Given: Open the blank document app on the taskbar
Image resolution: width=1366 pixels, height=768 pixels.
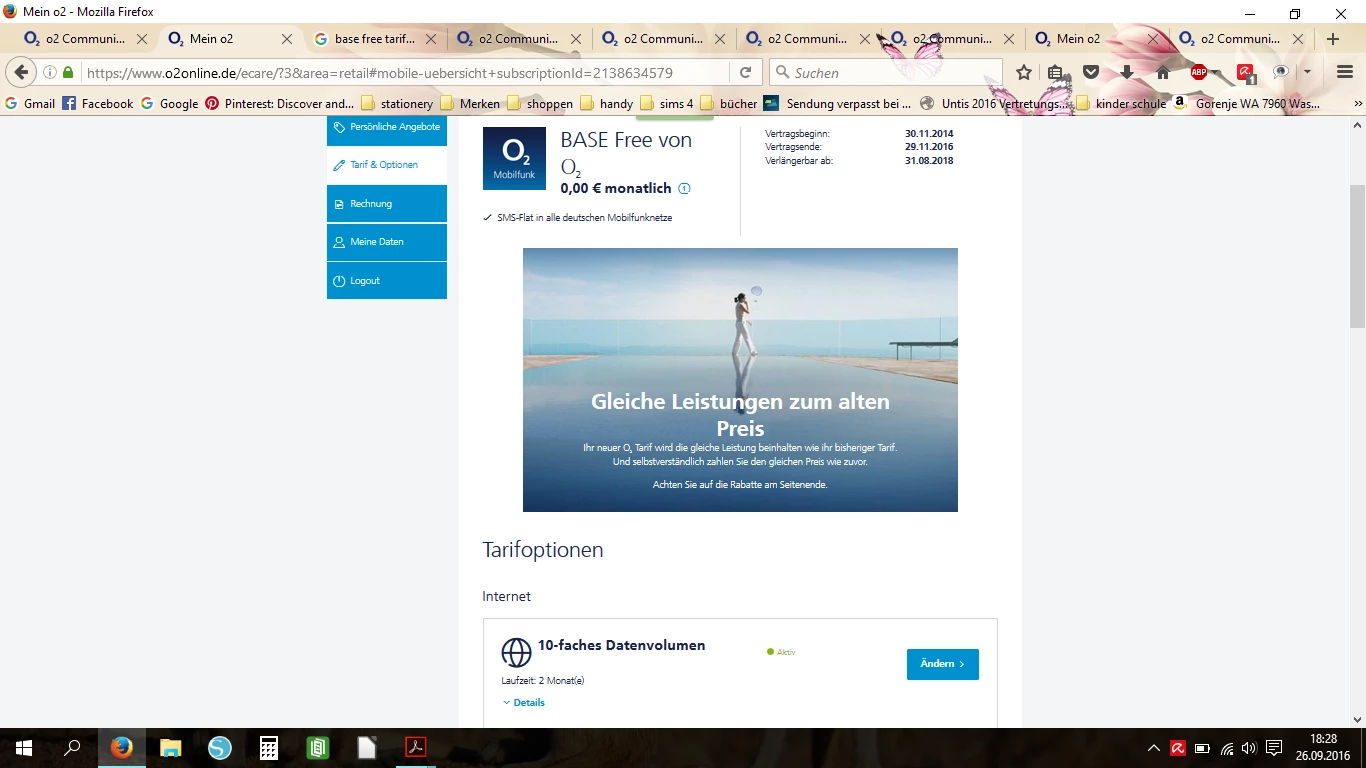Looking at the screenshot, I should pyautogui.click(x=367, y=748).
